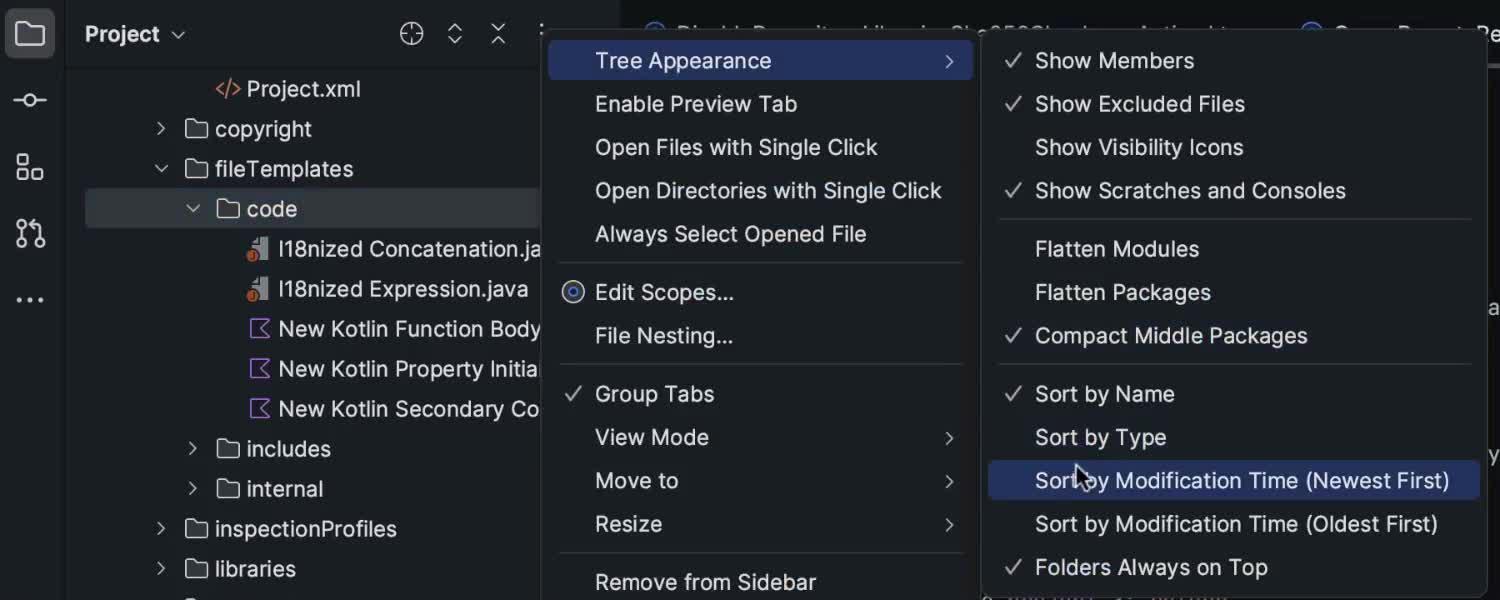Select the Locate Opened File crosshair icon
The width and height of the screenshot is (1500, 600).
[411, 33]
